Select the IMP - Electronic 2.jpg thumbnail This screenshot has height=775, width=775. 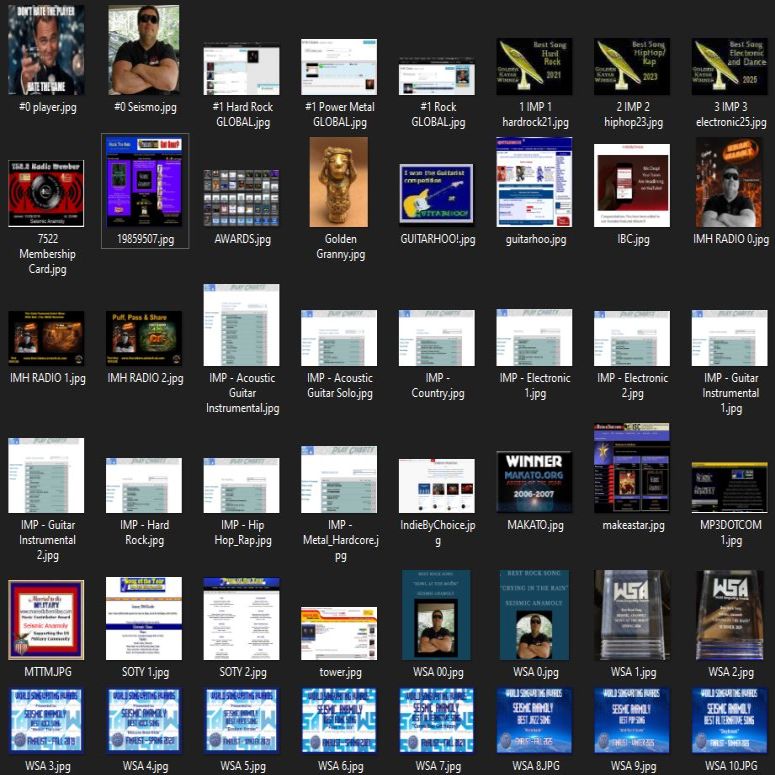click(632, 338)
